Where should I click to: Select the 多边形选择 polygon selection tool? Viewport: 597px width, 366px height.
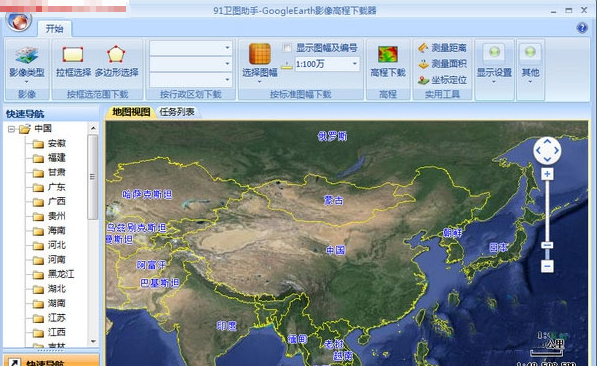pos(116,61)
